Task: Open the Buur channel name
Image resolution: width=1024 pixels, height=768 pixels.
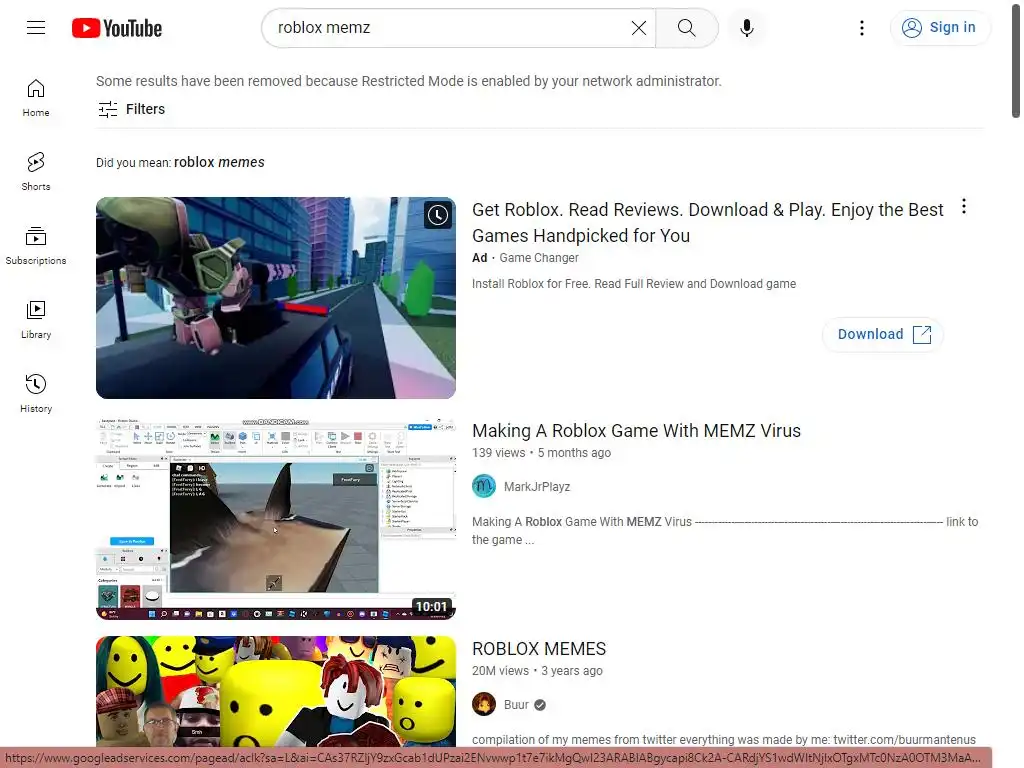Action: tap(516, 705)
